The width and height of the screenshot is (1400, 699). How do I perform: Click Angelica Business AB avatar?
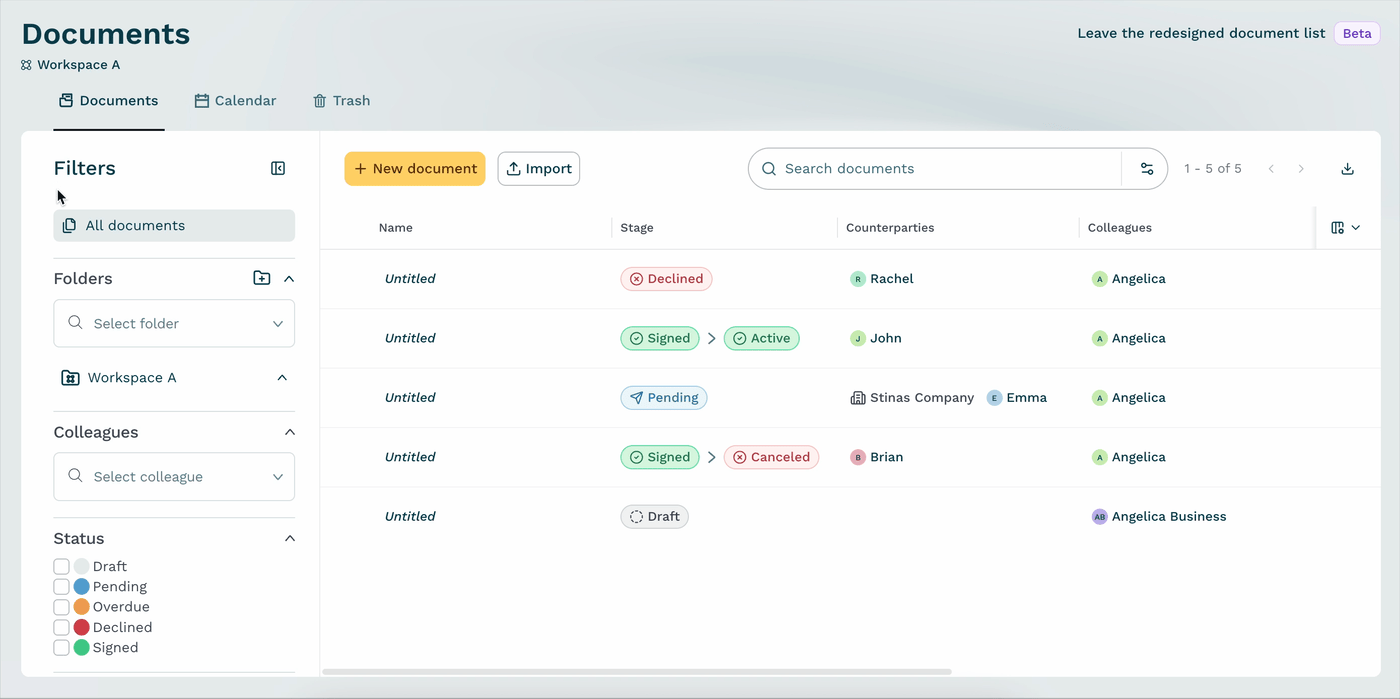pos(1100,517)
